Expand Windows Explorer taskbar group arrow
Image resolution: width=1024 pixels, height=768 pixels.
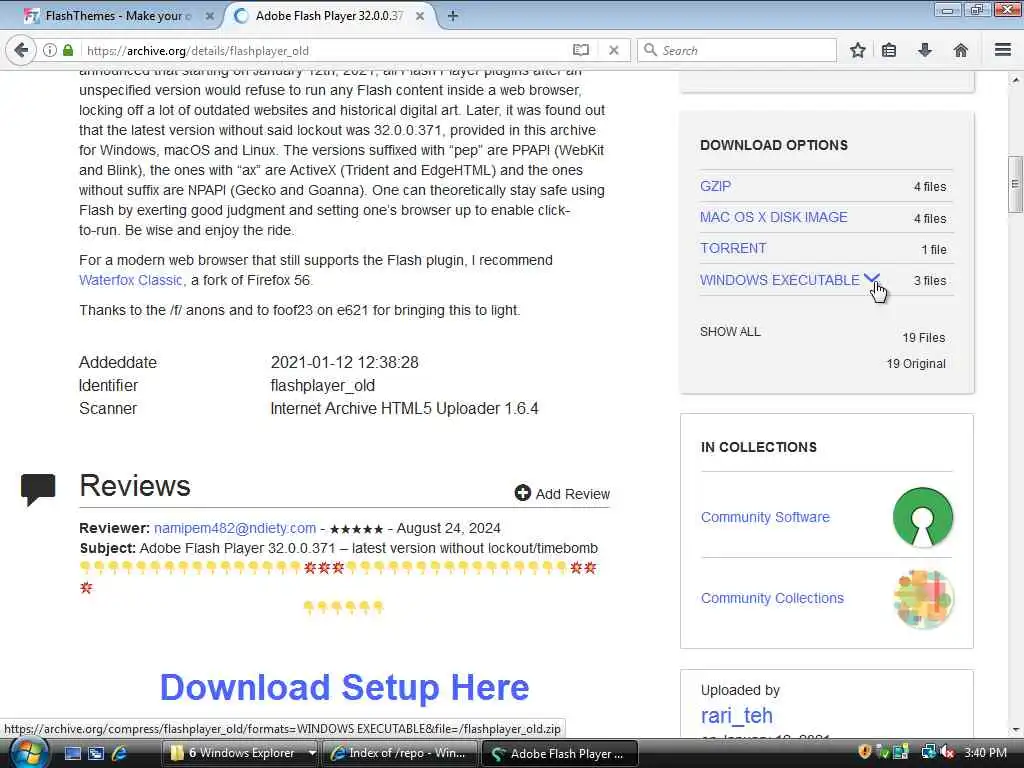312,753
